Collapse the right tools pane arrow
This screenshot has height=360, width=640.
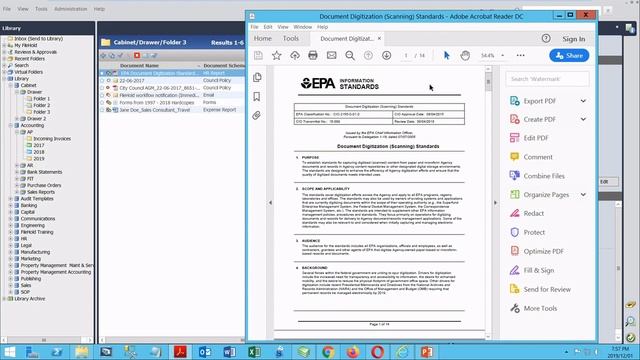click(x=496, y=202)
